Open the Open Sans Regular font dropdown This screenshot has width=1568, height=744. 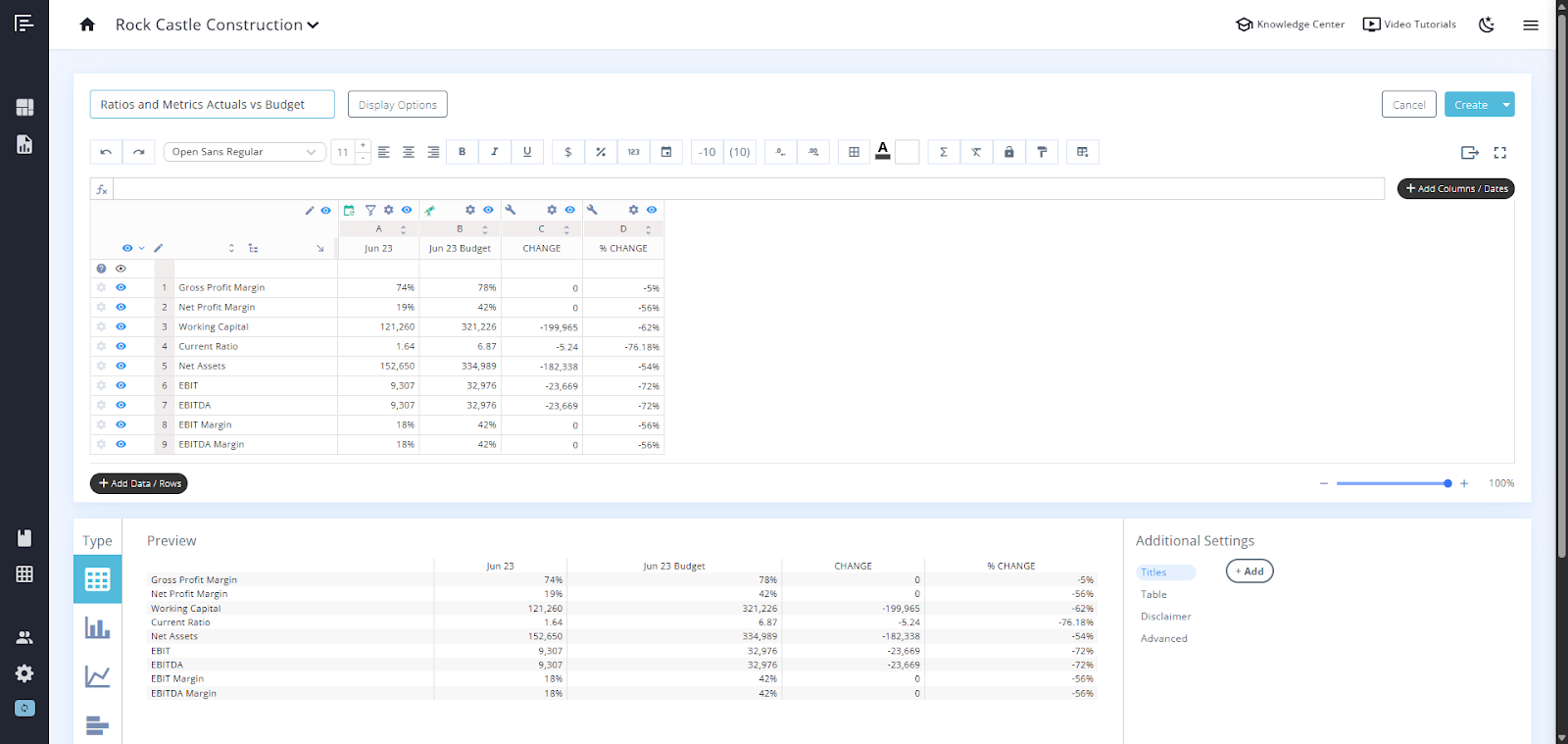pyautogui.click(x=244, y=152)
